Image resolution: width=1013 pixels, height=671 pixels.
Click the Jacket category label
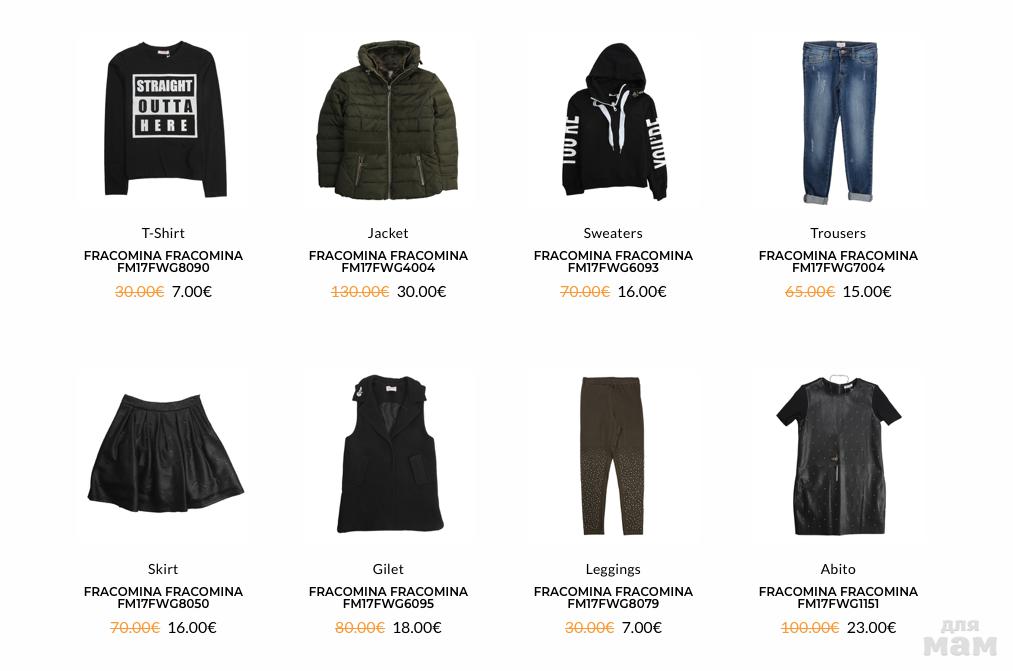tap(388, 233)
